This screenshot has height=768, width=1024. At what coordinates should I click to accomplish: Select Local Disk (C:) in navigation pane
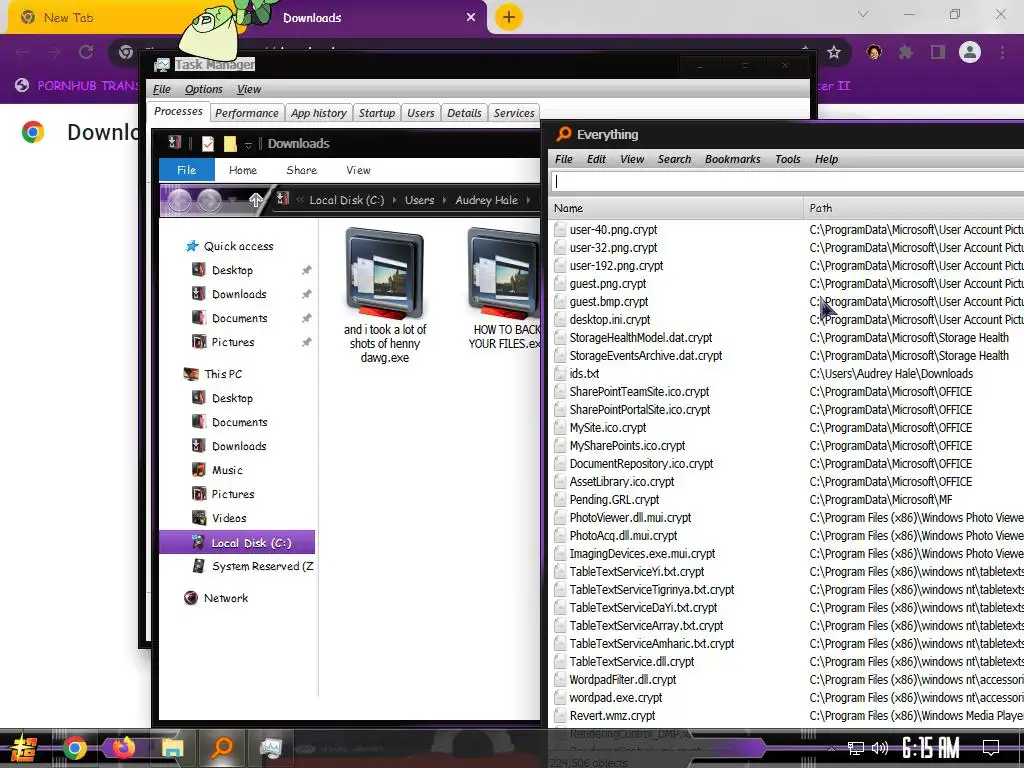(x=238, y=542)
